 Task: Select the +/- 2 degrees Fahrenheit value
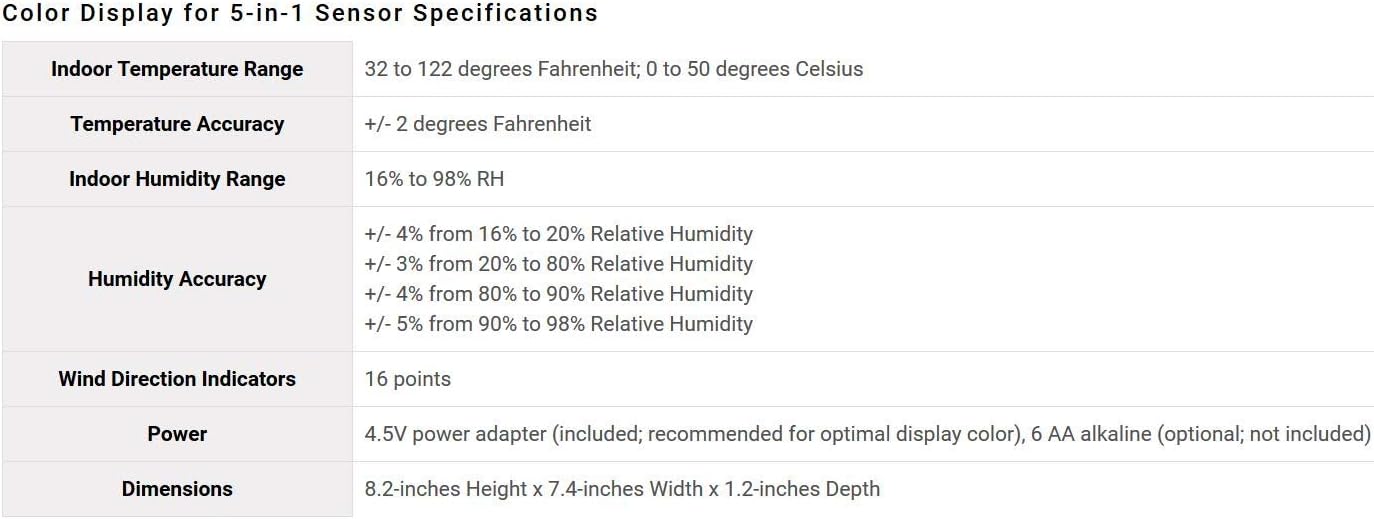pos(478,124)
